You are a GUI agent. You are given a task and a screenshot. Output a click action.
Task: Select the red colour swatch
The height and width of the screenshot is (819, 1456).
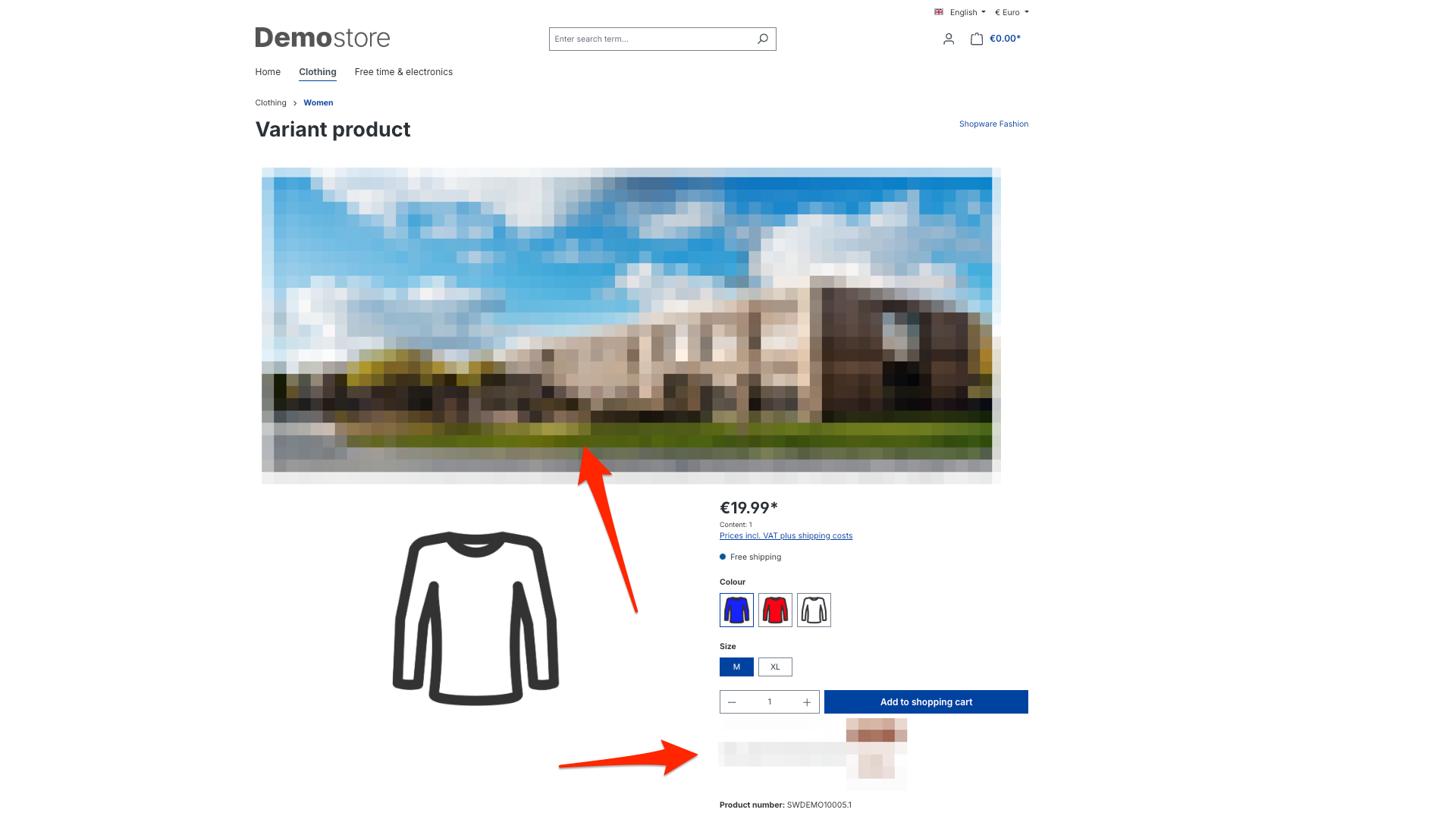(775, 609)
